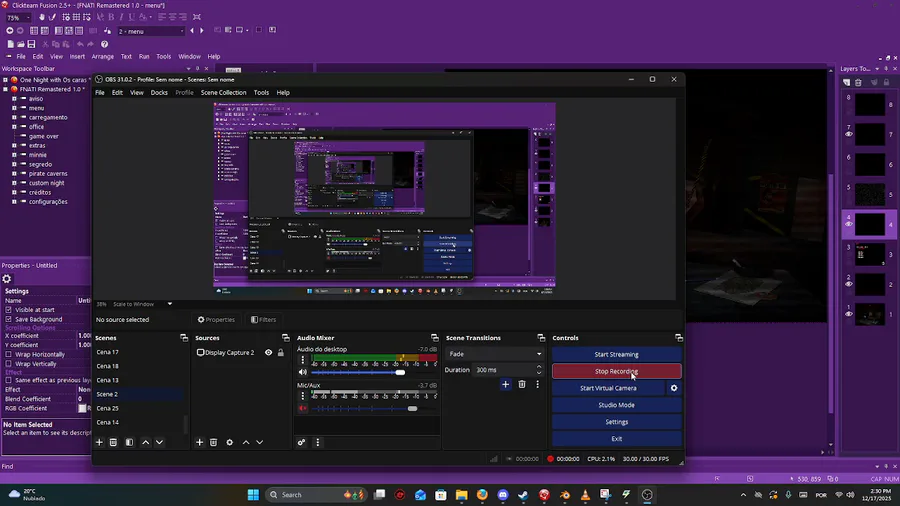Configure virtual camera gear icon
Image resolution: width=900 pixels, height=506 pixels.
pyautogui.click(x=674, y=388)
